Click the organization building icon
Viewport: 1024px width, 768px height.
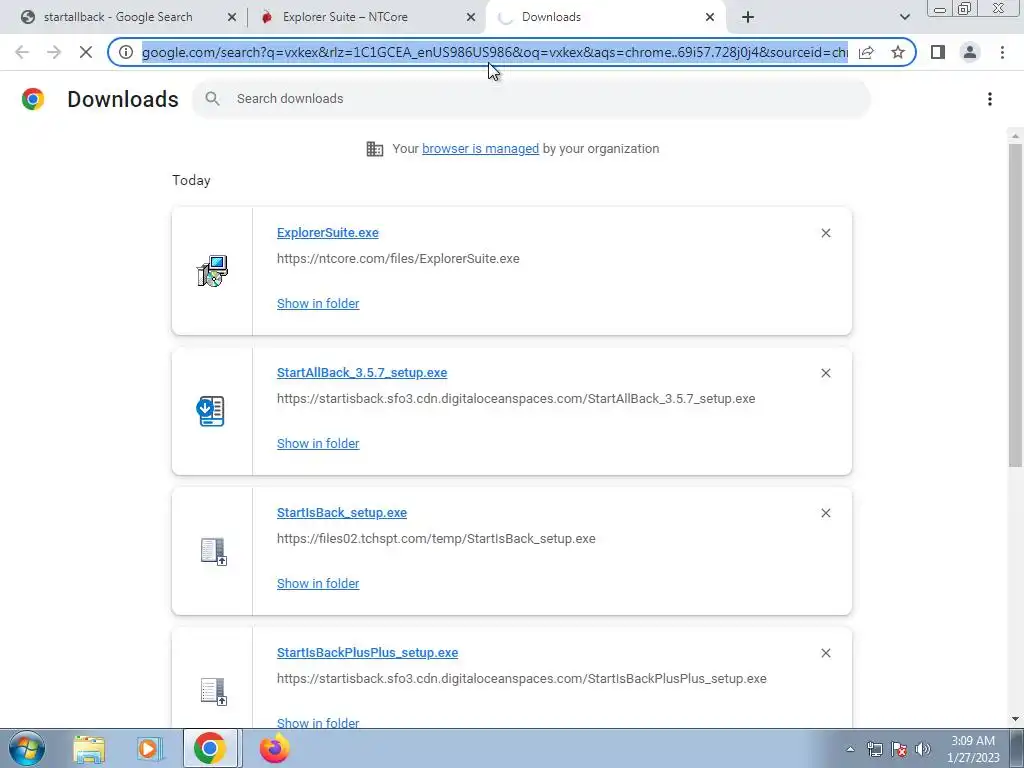tap(375, 149)
